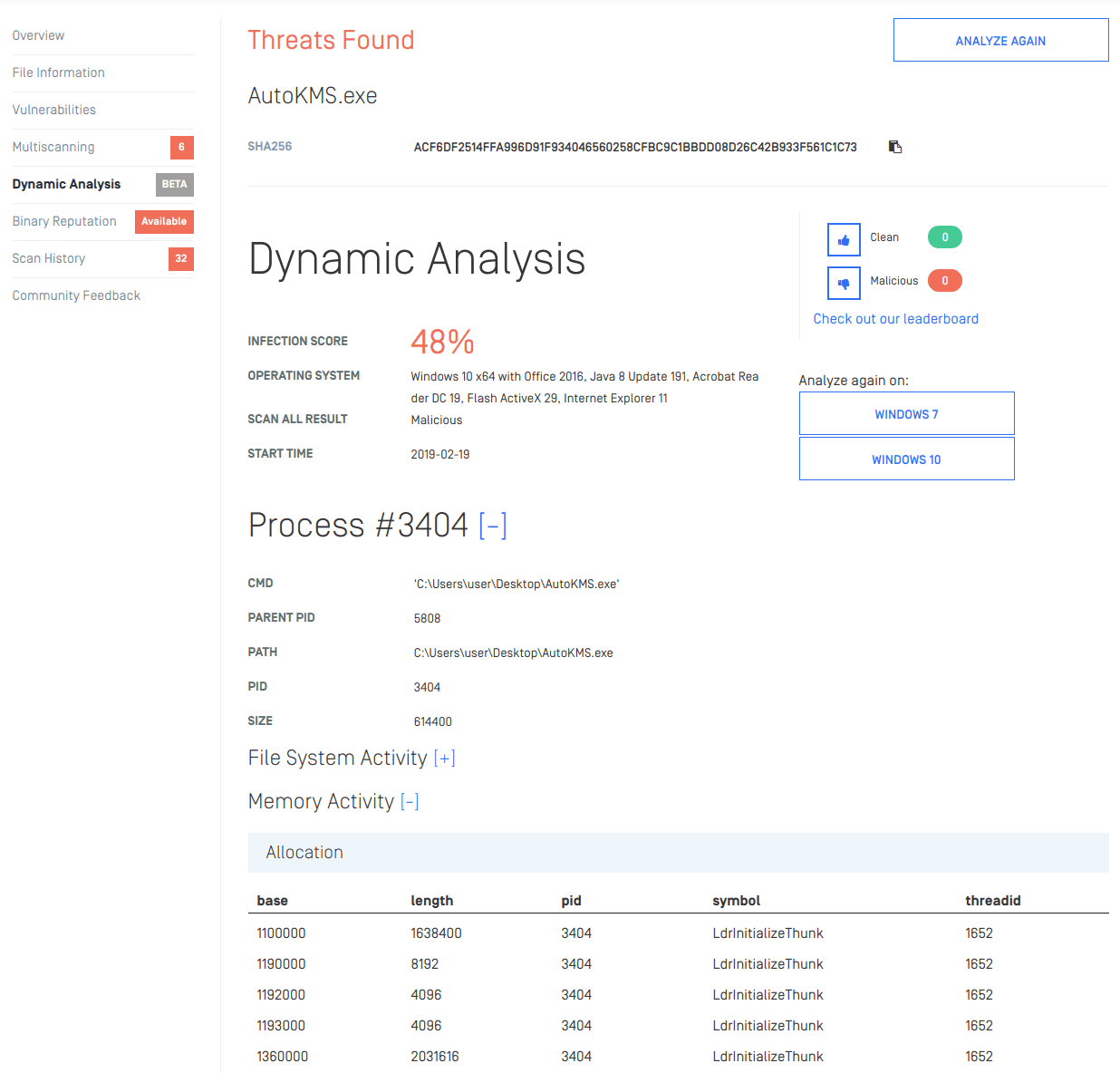Click the red Malicious vote count

point(944,281)
